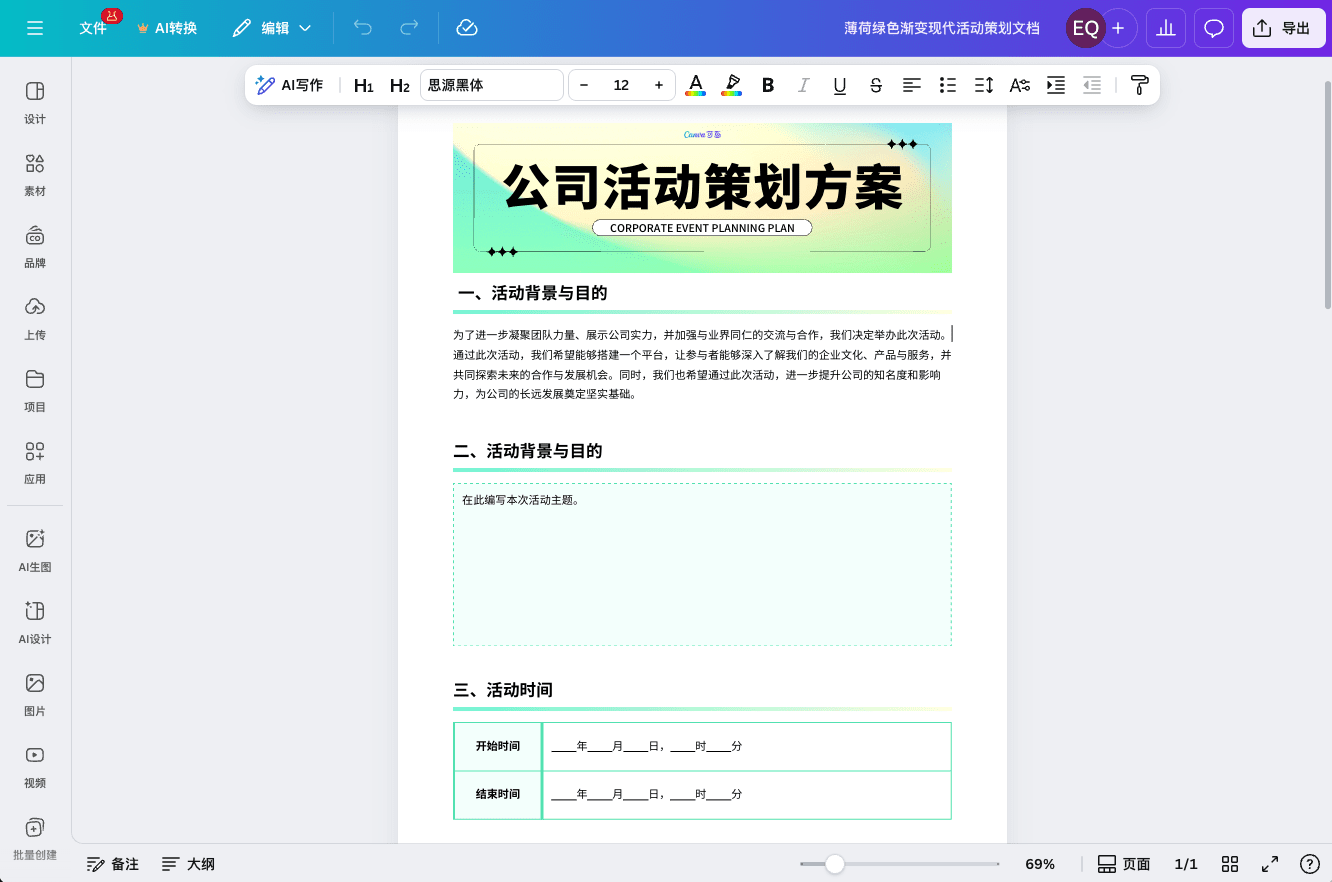
Task: Open the 思源黑体 font dropdown
Action: pyautogui.click(x=492, y=85)
